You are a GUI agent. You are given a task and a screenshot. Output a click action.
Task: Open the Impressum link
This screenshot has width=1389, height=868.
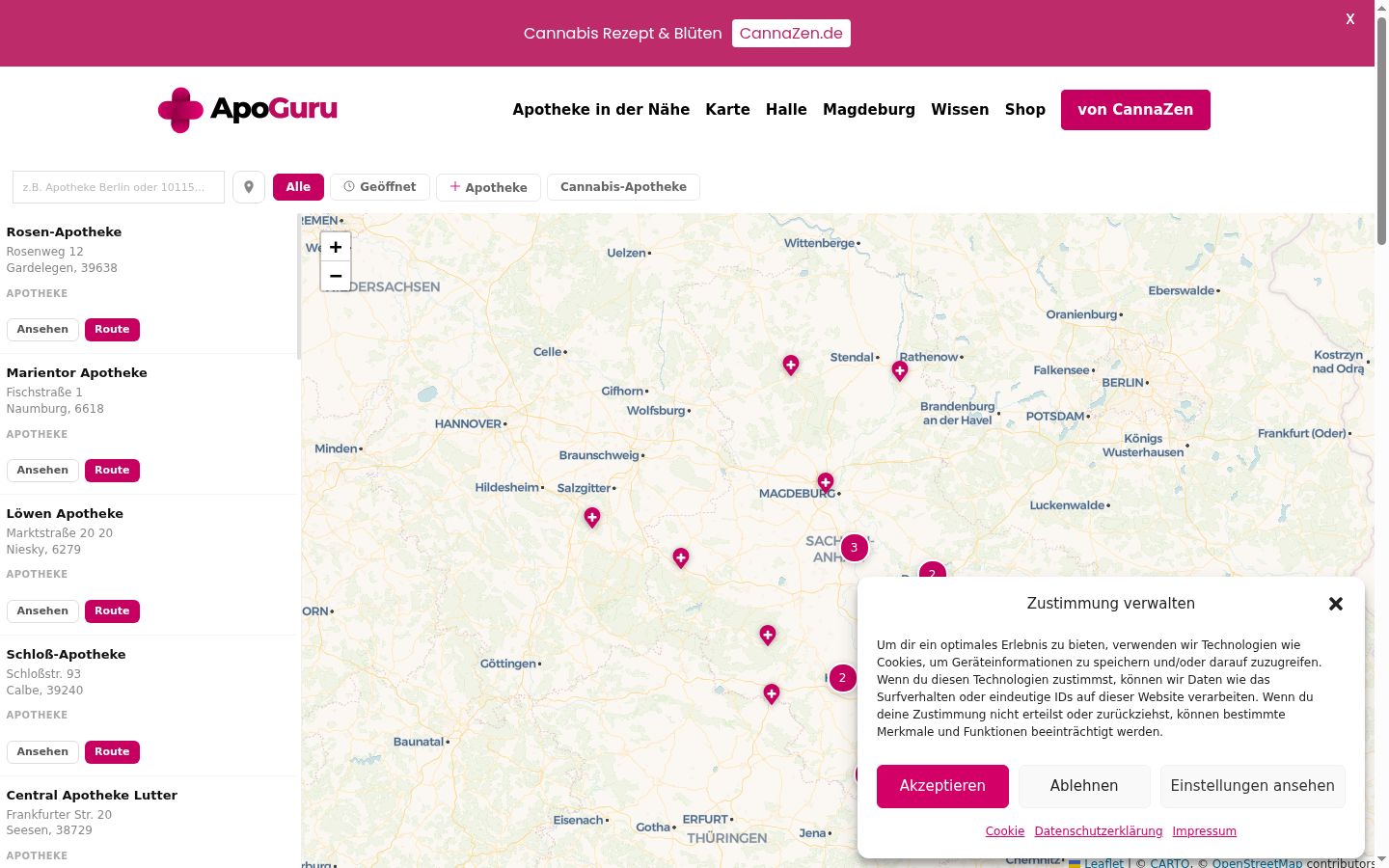point(1205,831)
